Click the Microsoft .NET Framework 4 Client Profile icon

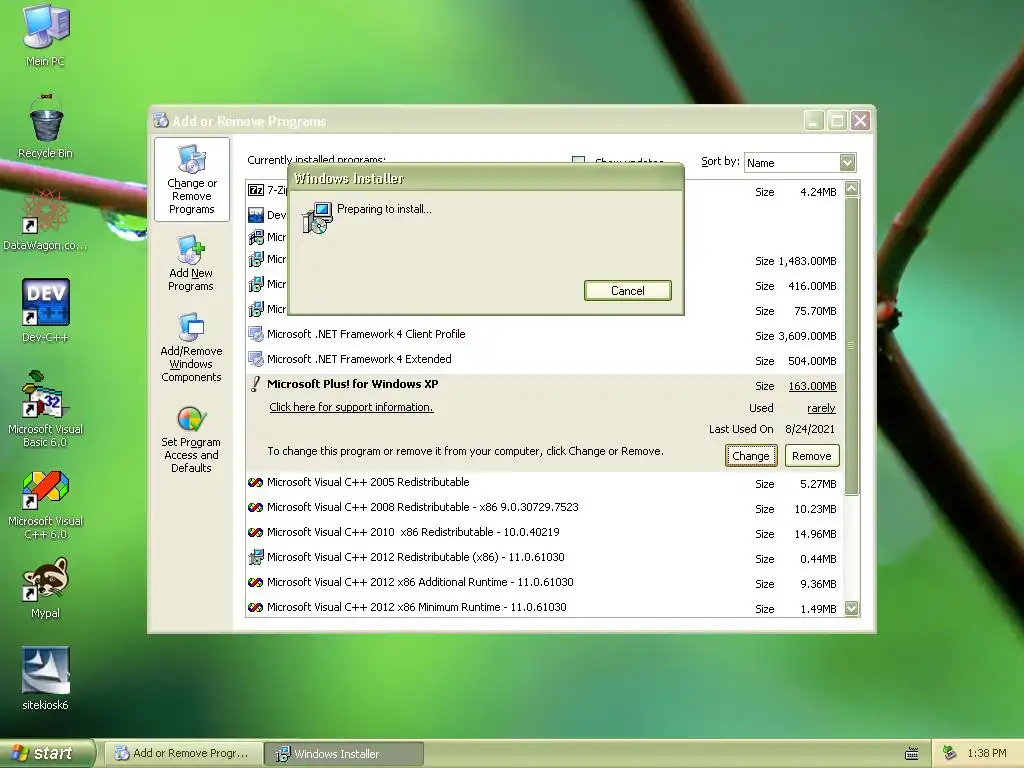click(x=255, y=334)
